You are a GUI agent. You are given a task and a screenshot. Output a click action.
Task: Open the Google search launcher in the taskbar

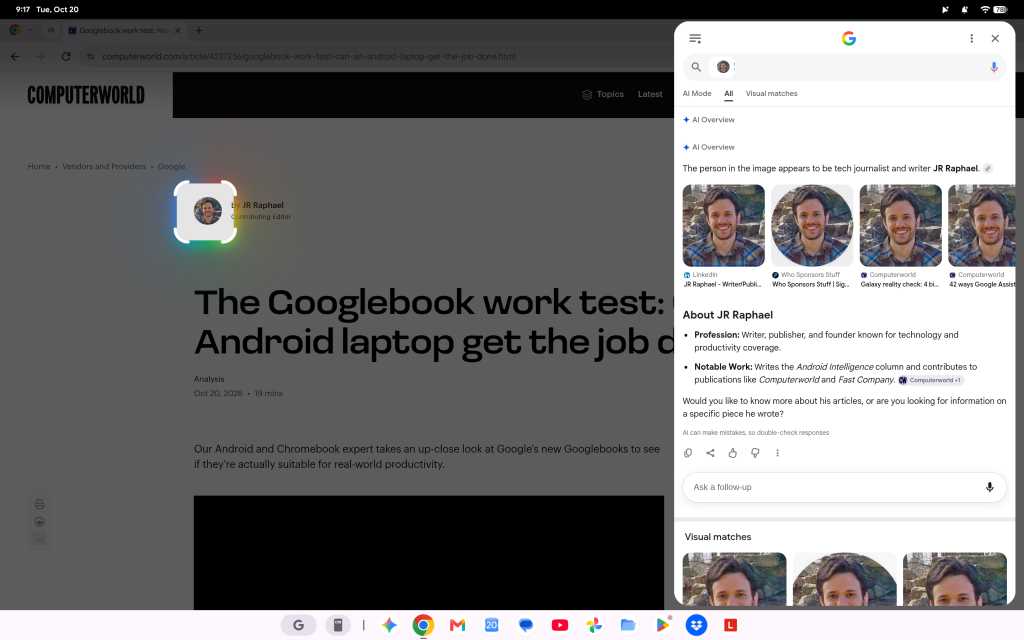(x=298, y=625)
